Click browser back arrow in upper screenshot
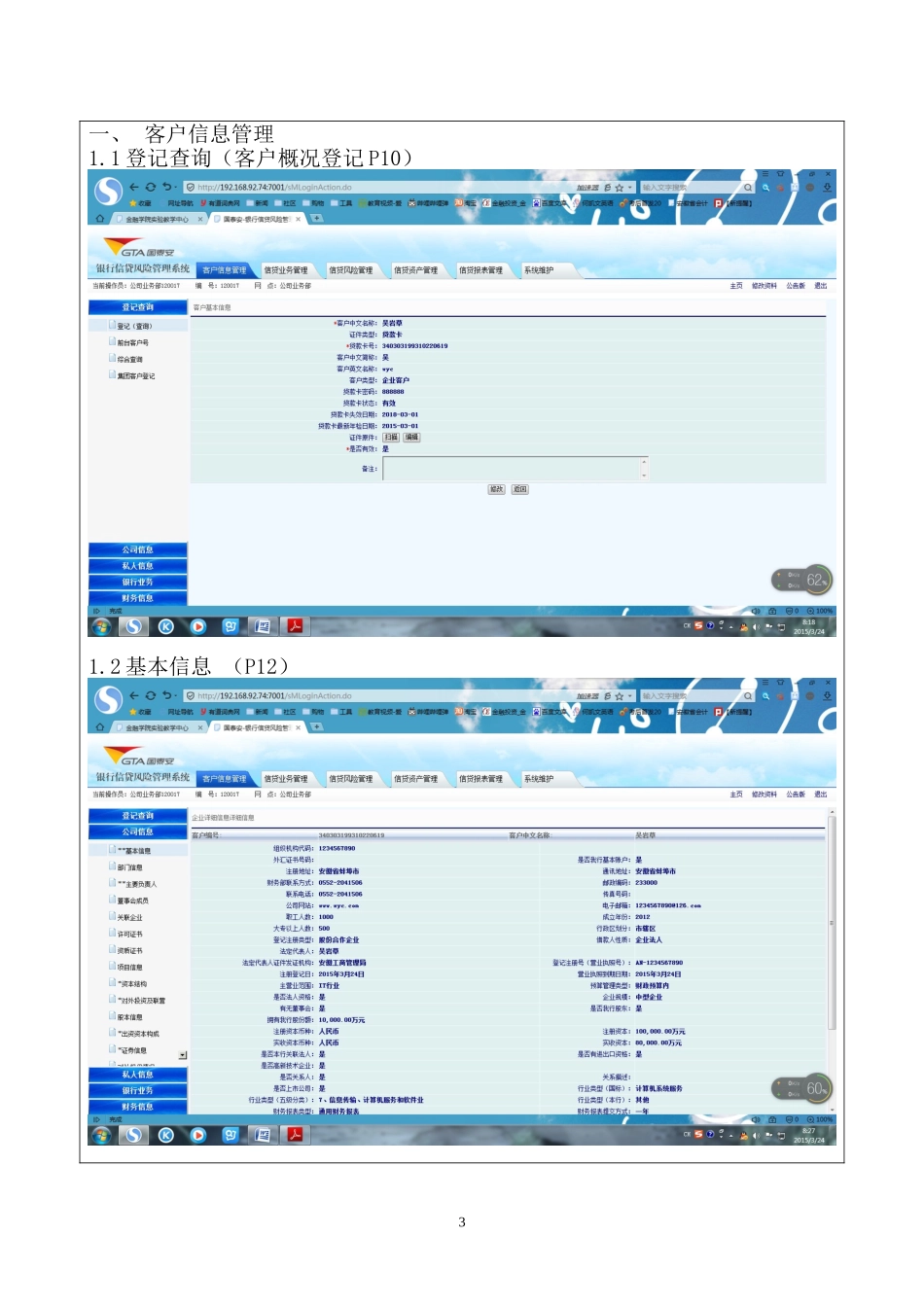This screenshot has width=924, height=1307. pyautogui.click(x=134, y=187)
